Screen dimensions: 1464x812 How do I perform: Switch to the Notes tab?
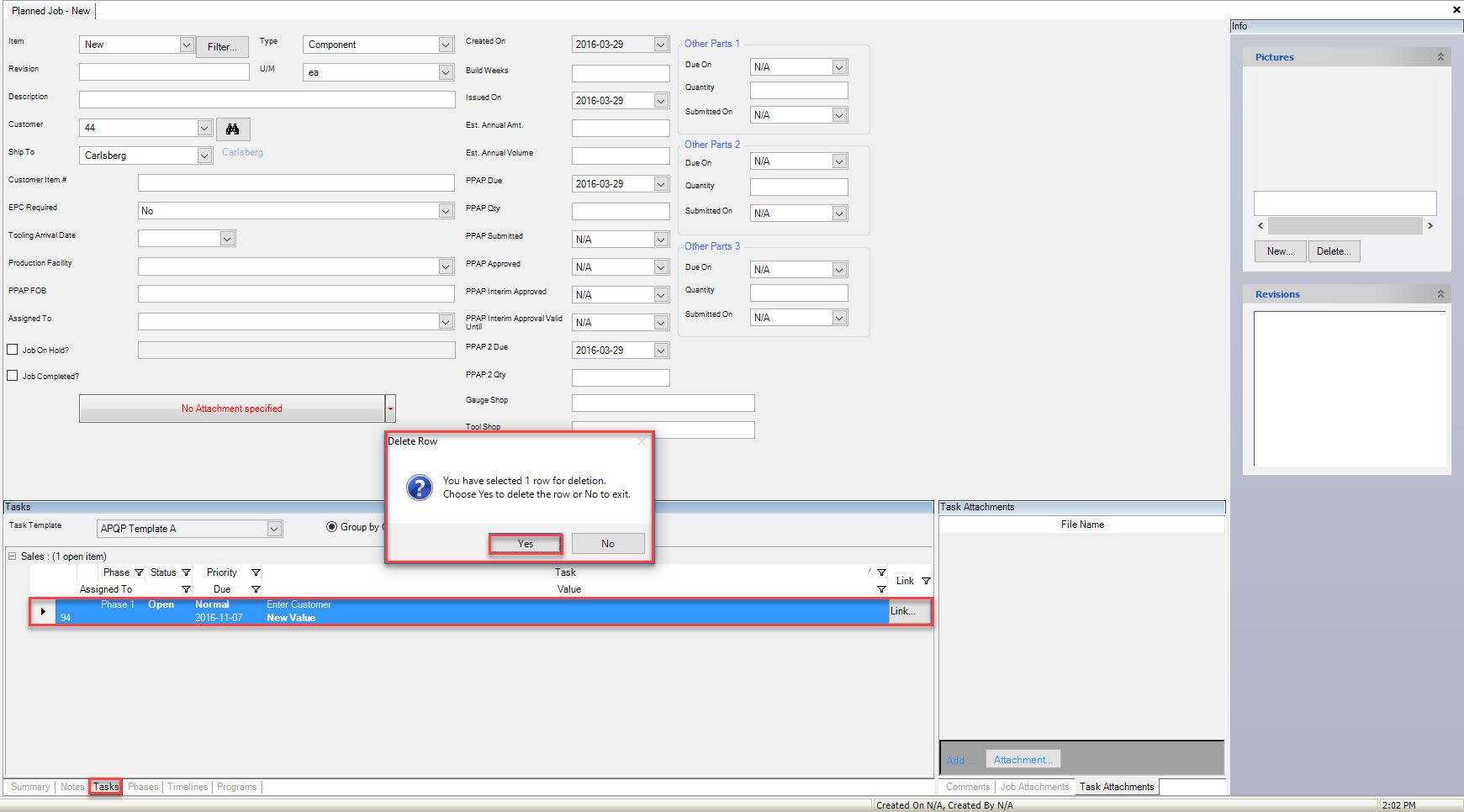click(72, 787)
